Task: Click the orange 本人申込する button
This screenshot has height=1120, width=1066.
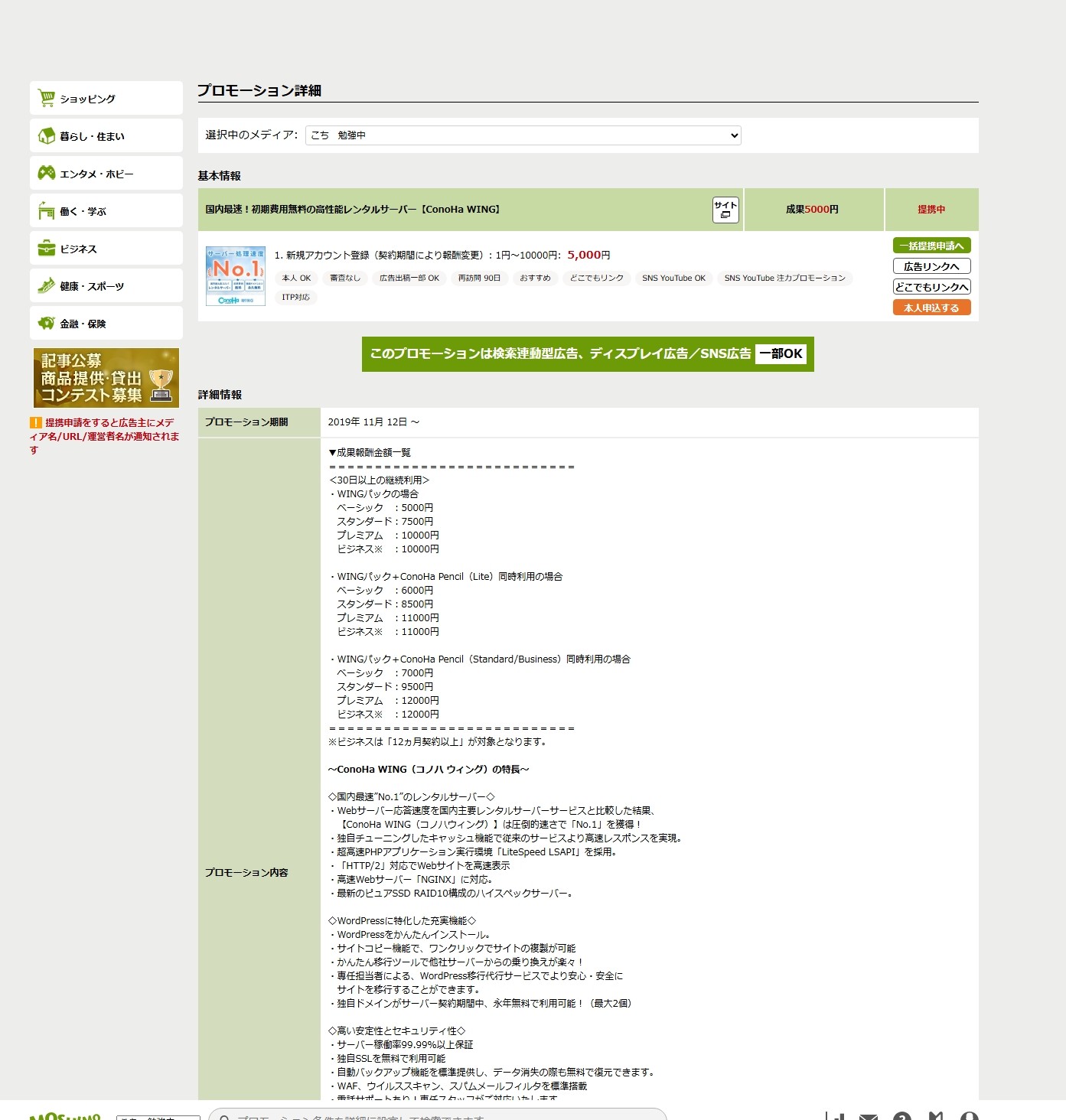Action: point(931,308)
